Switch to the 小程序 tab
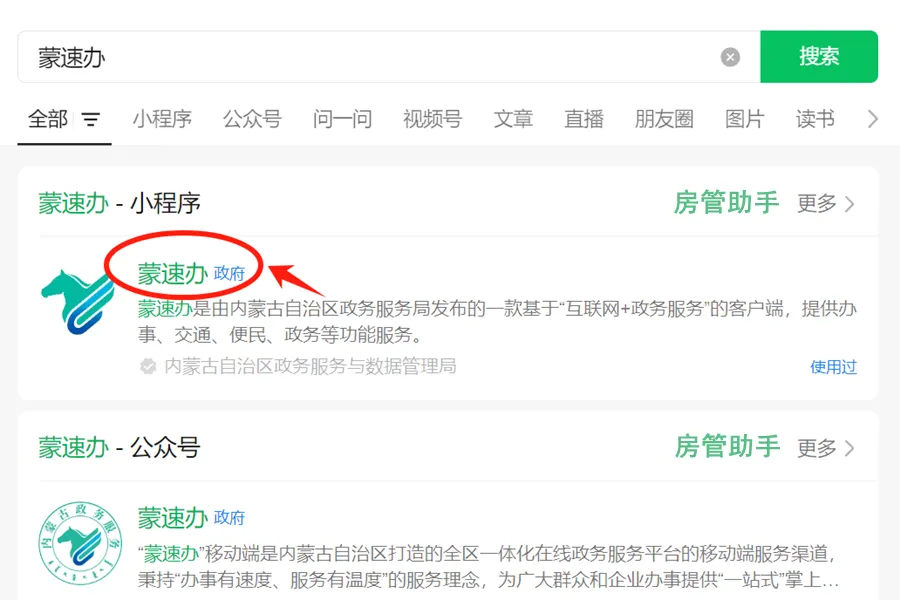This screenshot has width=900, height=600. [x=162, y=119]
